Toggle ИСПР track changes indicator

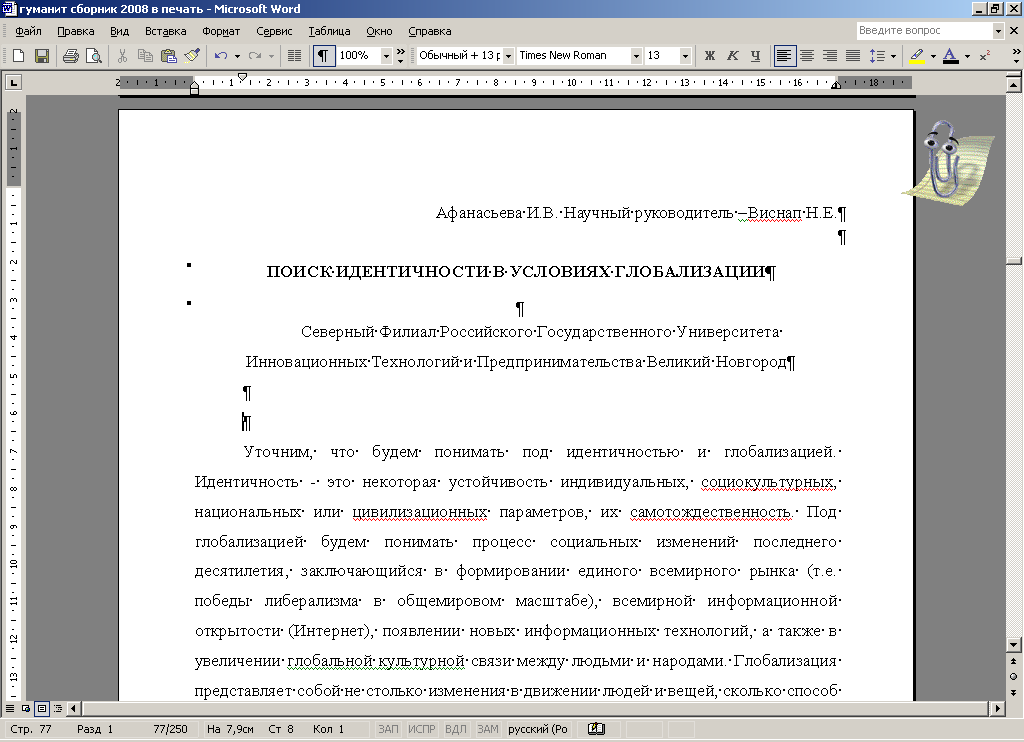[x=422, y=730]
